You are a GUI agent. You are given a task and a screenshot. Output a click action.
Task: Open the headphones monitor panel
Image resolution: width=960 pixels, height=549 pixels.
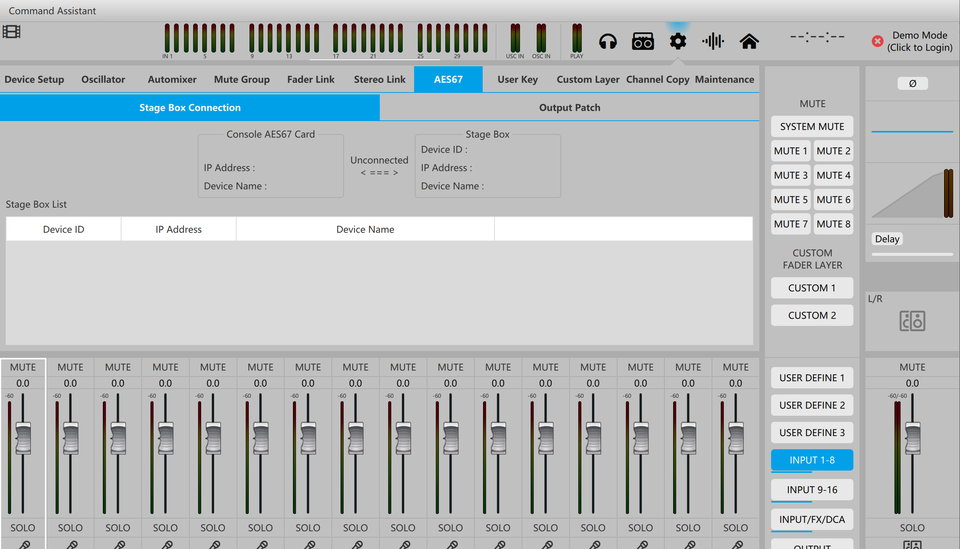[x=607, y=41]
